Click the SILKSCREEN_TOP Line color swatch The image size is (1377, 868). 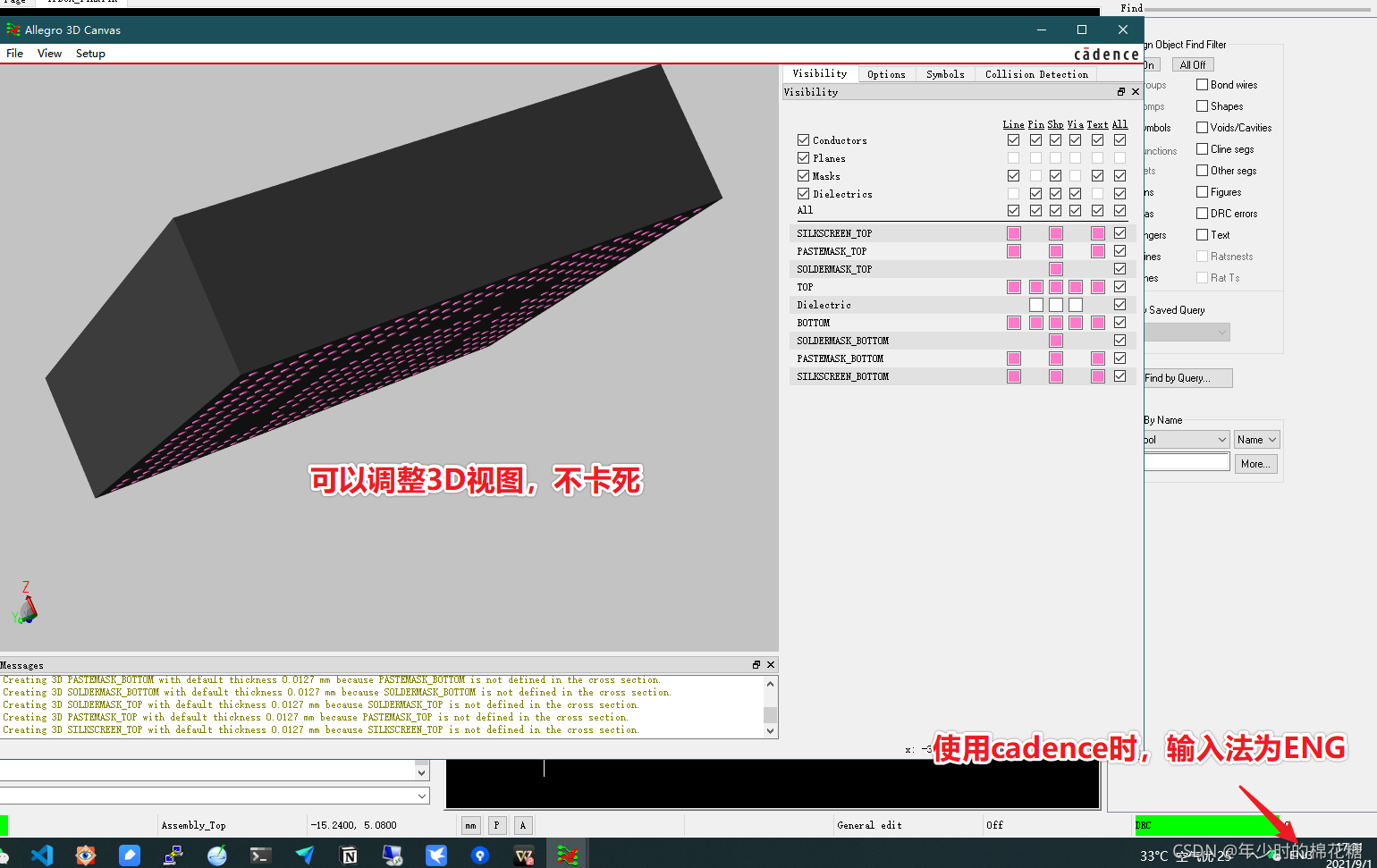1013,233
